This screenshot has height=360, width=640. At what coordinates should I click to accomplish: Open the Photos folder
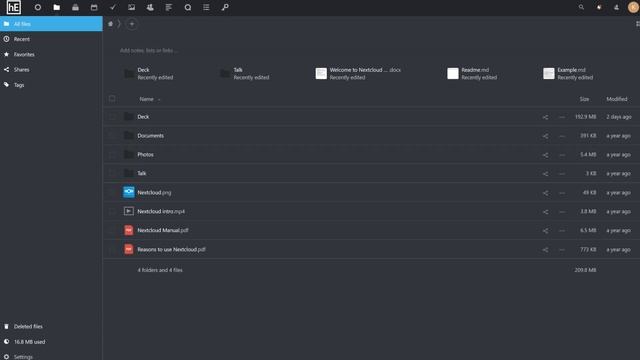pyautogui.click(x=145, y=155)
